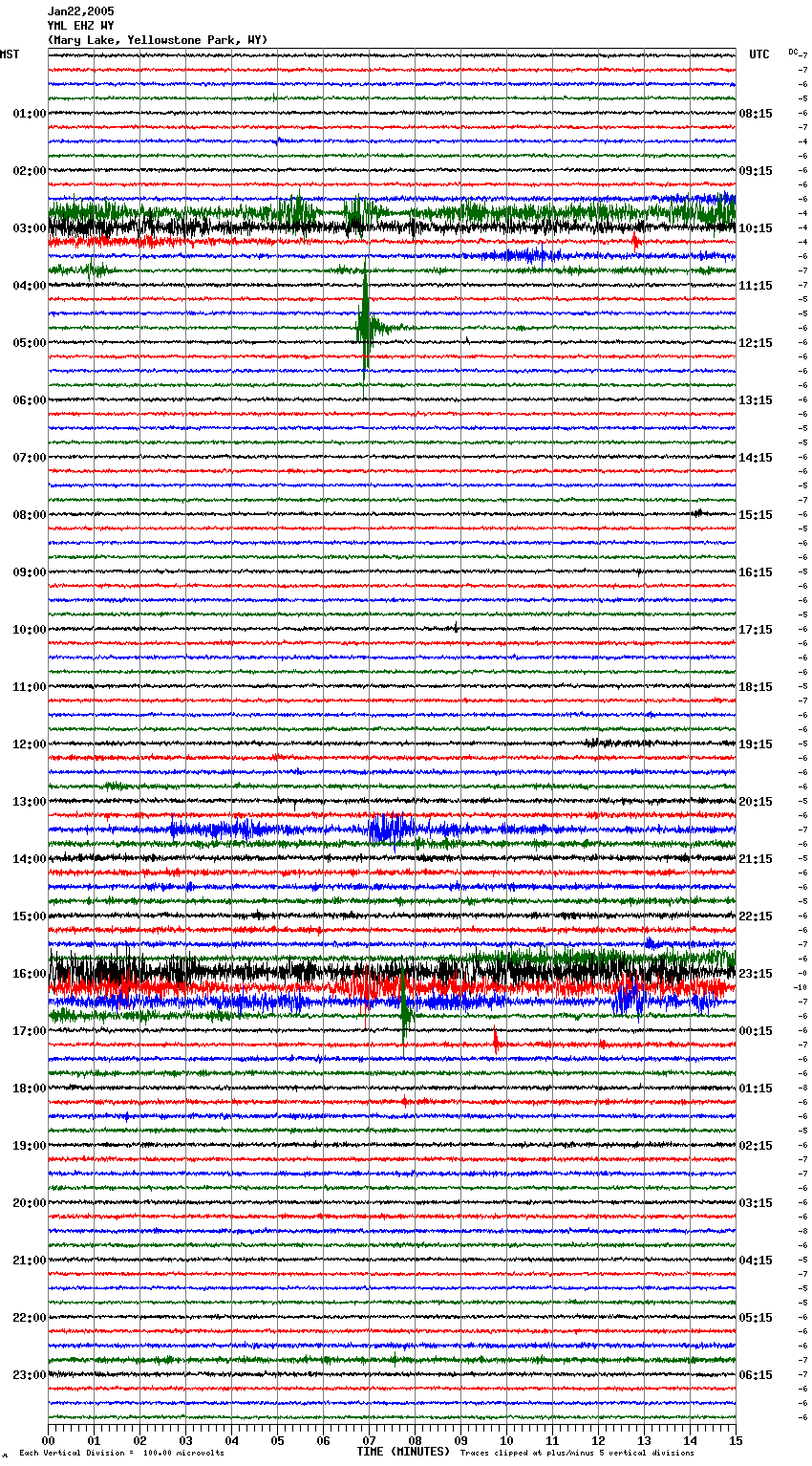This screenshot has width=812, height=1466.
Task: Pick the 12:00 MST time marker
Action: coord(29,744)
